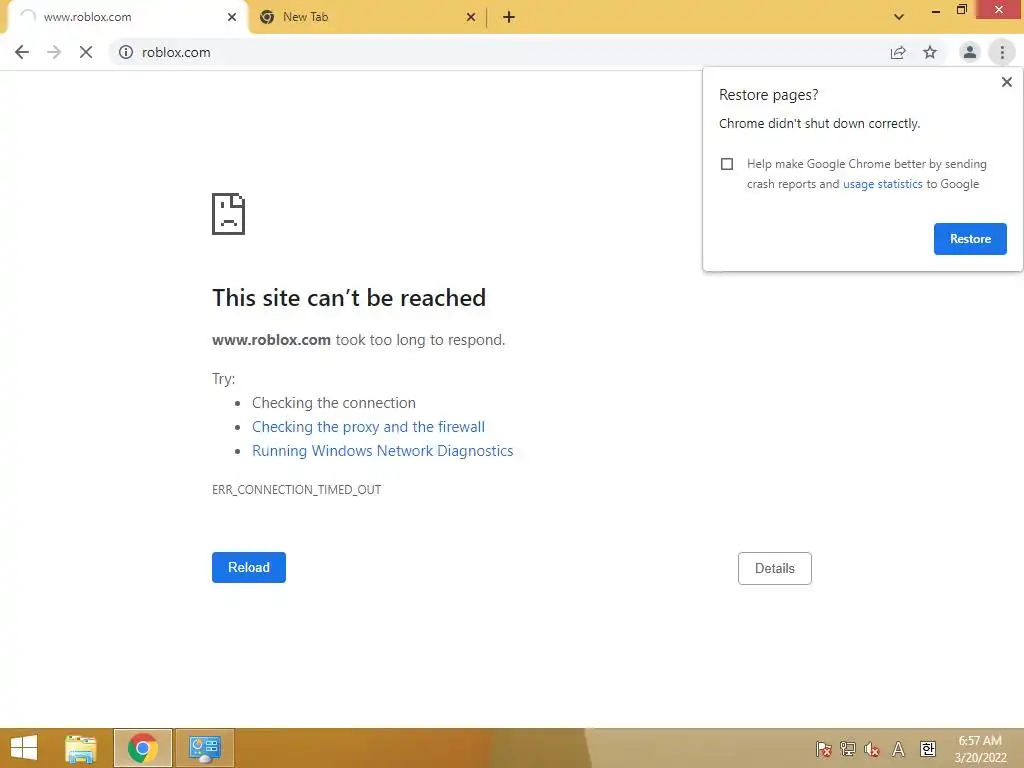Screen dimensions: 1024x768
Task: Click the muted volume tray icon
Action: click(x=872, y=749)
